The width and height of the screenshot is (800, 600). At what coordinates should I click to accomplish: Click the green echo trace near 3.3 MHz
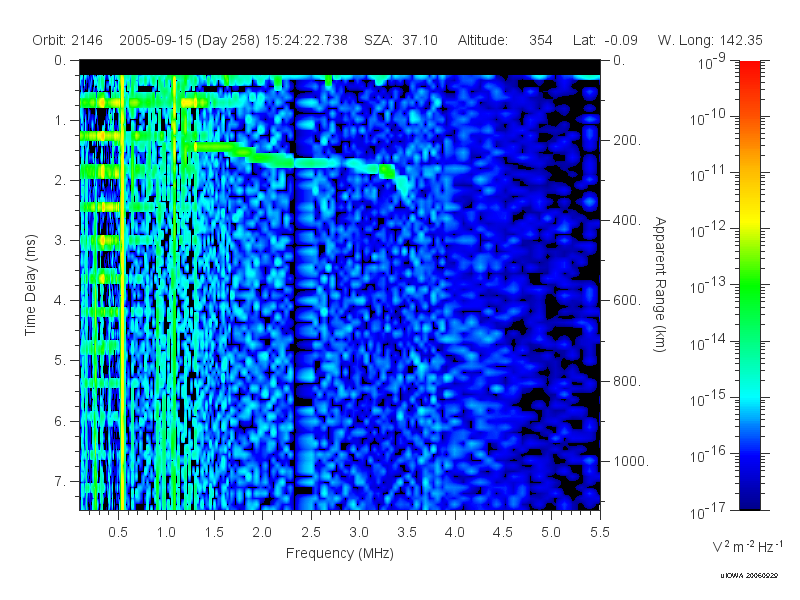(x=387, y=171)
